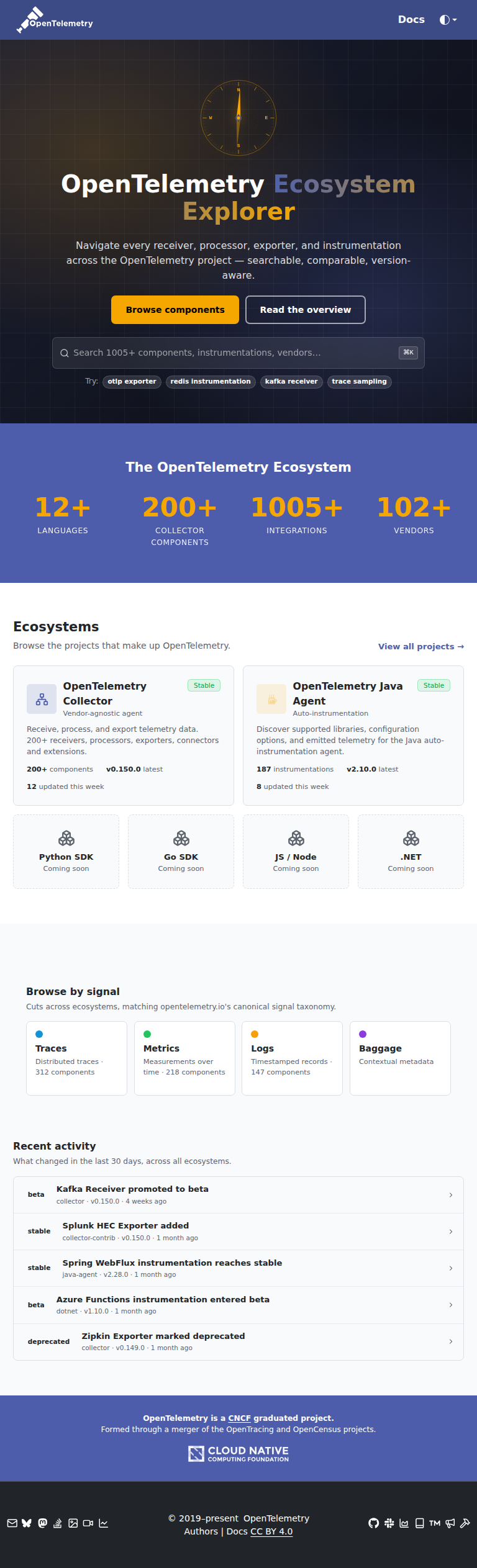Click the v2.10.0 latest version text
The image size is (477, 1568).
[x=373, y=769]
